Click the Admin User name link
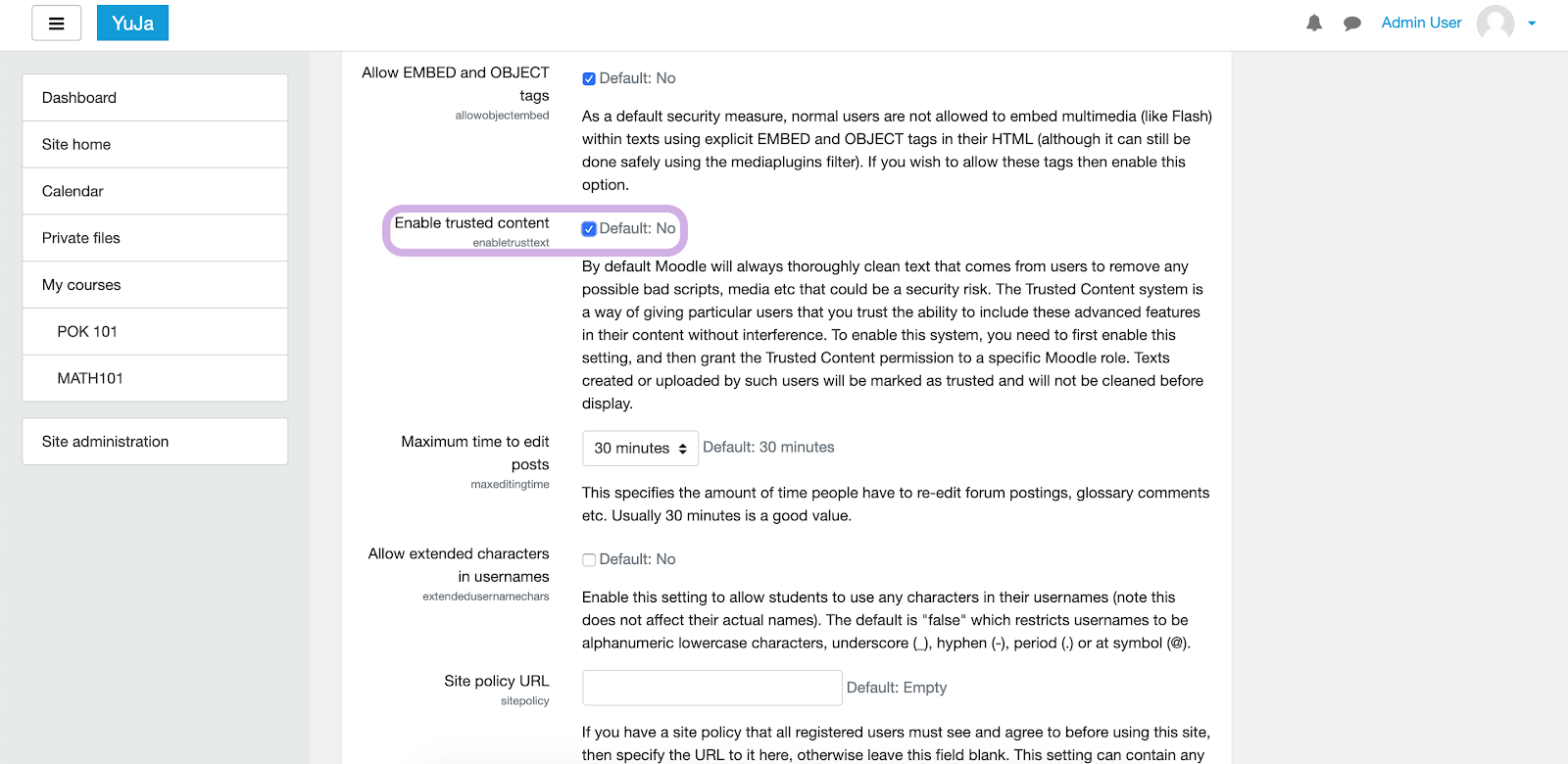This screenshot has height=764, width=1568. click(1420, 23)
